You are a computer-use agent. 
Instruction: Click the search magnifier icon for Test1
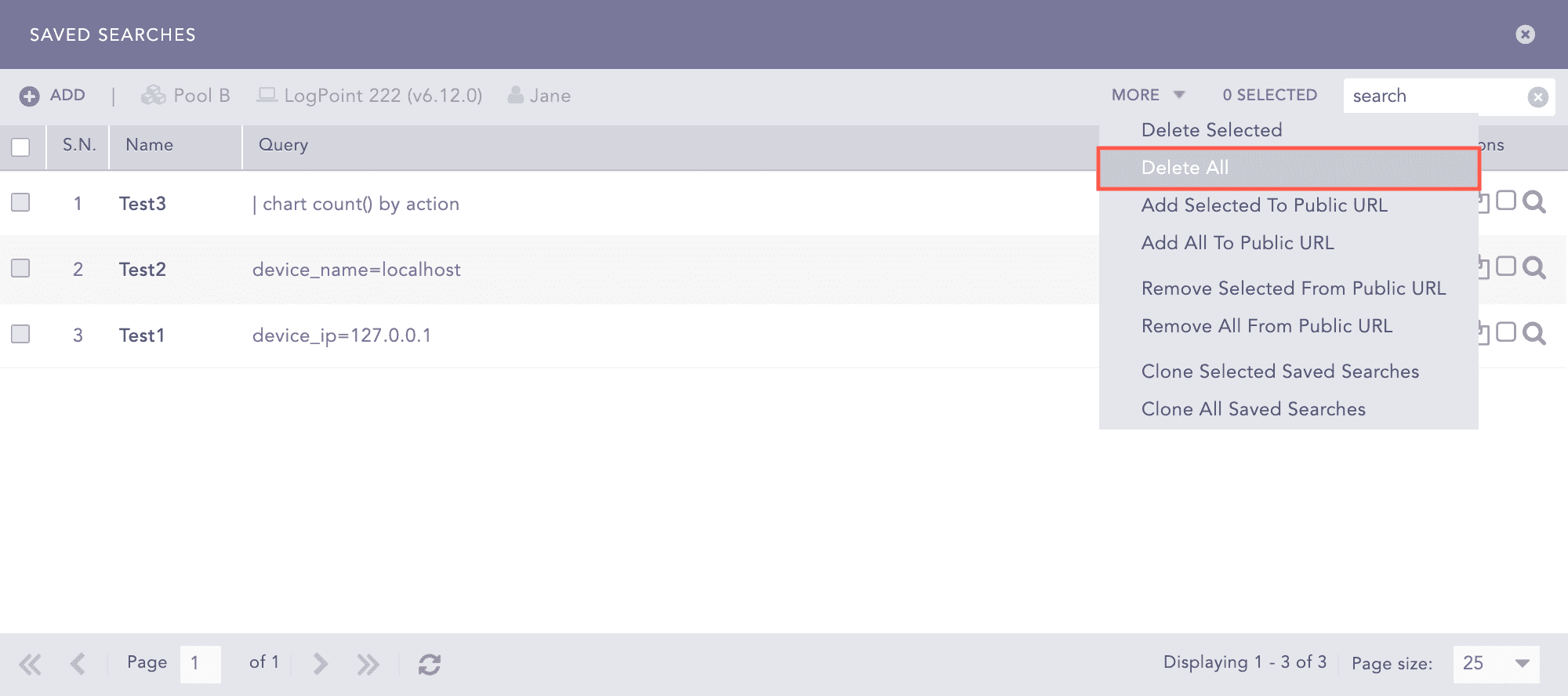click(x=1534, y=334)
